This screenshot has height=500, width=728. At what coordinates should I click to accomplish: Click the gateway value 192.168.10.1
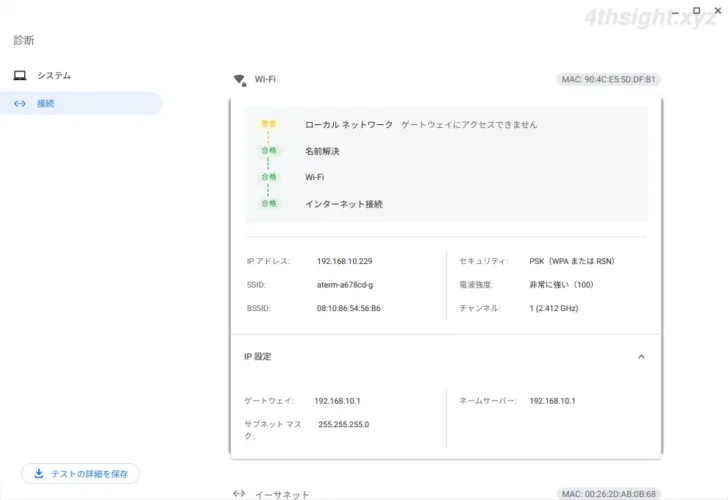click(337, 401)
